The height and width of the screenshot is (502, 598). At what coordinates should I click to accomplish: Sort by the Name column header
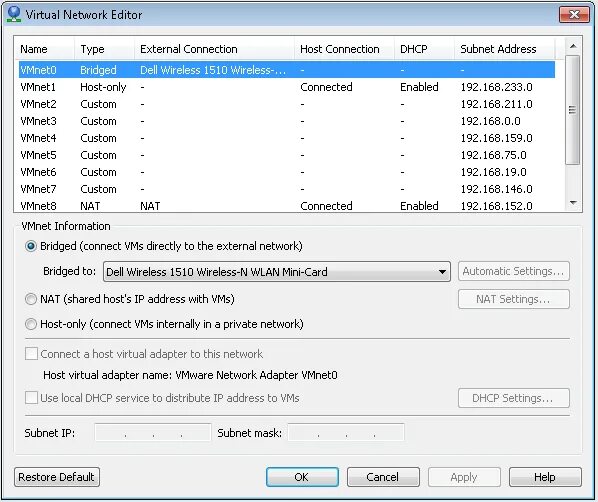tap(44, 49)
